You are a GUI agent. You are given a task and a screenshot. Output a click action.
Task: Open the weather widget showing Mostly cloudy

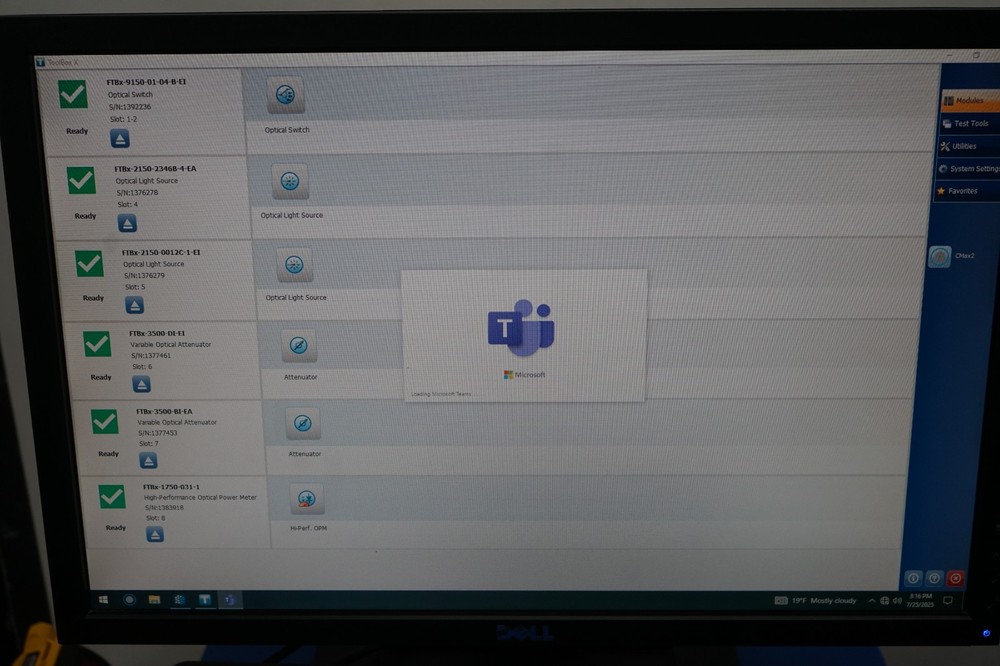coord(816,600)
